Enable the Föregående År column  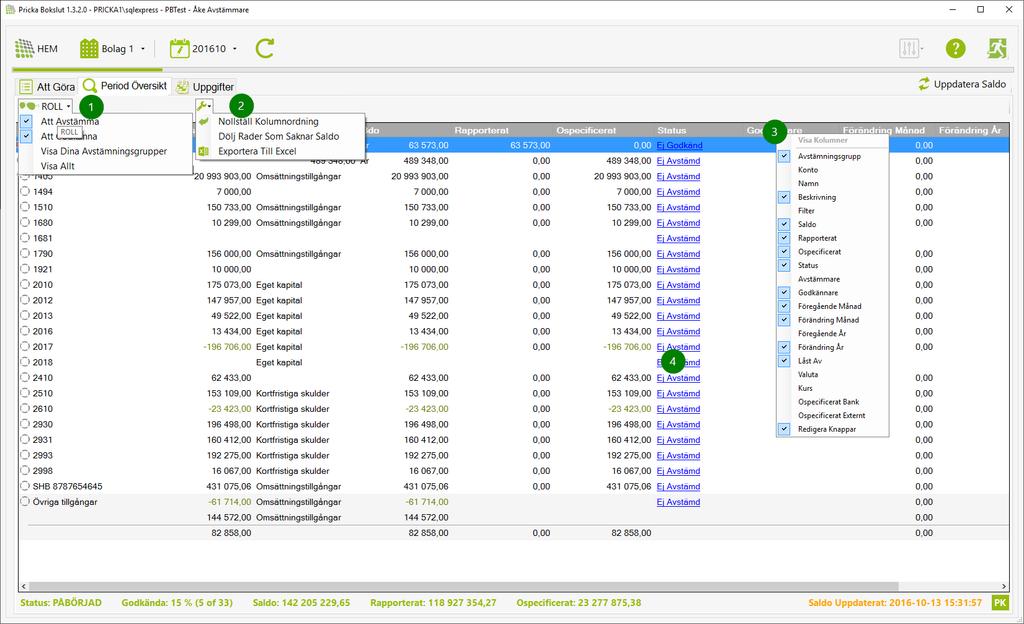tap(822, 334)
